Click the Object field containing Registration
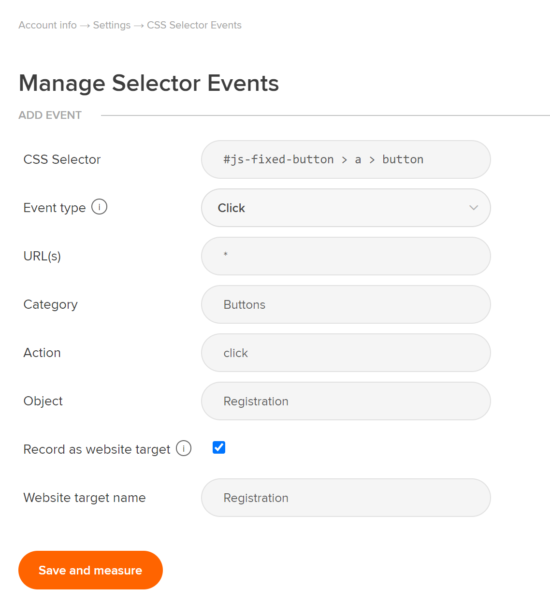The height and width of the screenshot is (602, 550). tap(346, 401)
